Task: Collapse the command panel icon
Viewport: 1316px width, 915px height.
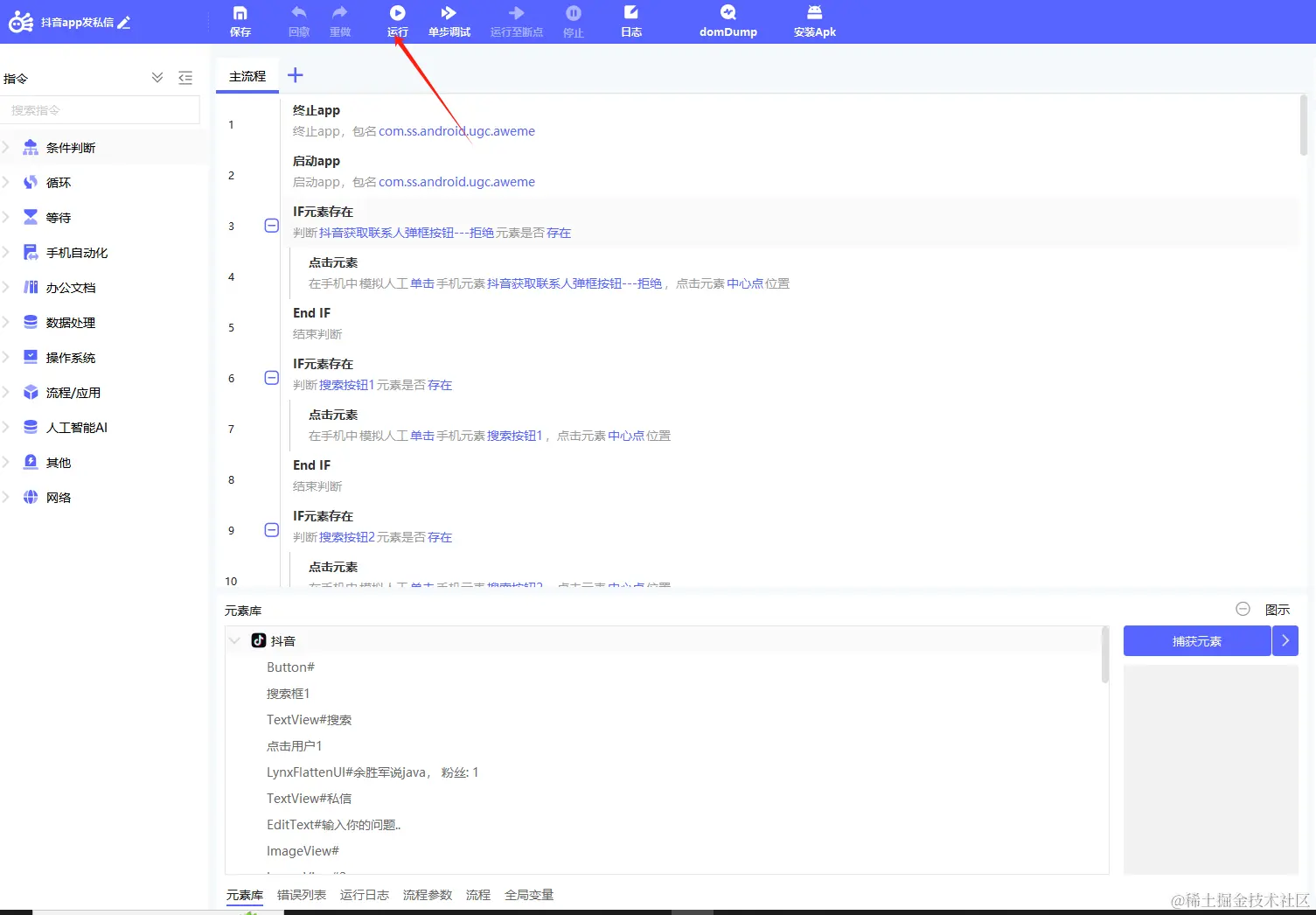Action: (x=185, y=78)
